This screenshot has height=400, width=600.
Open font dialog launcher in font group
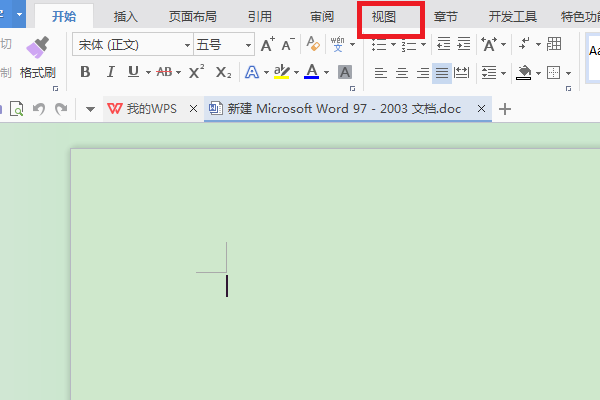tap(352, 89)
